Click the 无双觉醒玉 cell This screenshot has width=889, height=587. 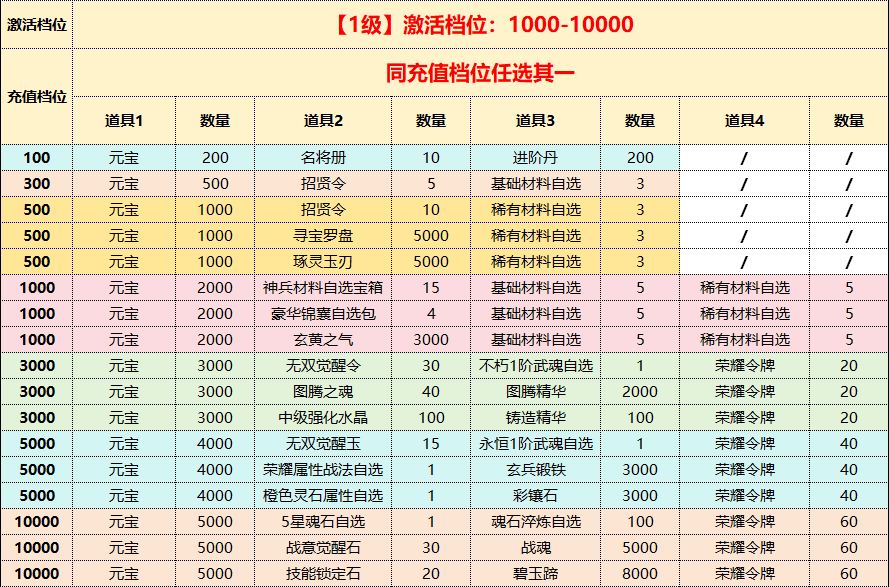pos(323,444)
